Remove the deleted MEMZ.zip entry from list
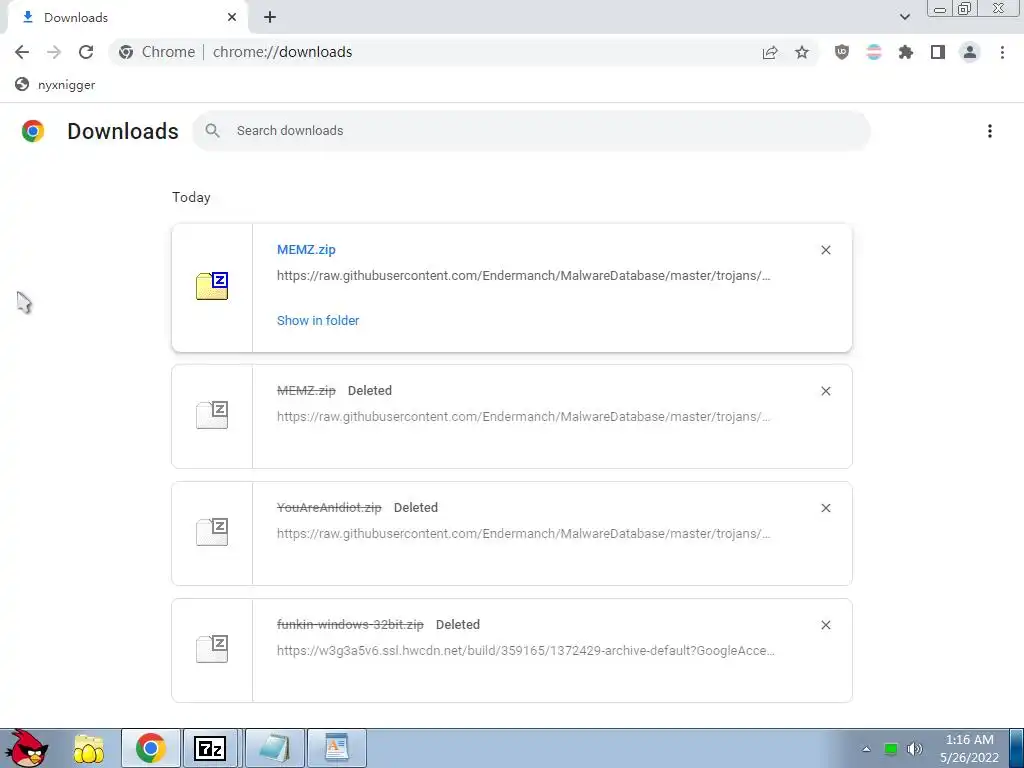Screen dimensions: 1024x768 [825, 391]
